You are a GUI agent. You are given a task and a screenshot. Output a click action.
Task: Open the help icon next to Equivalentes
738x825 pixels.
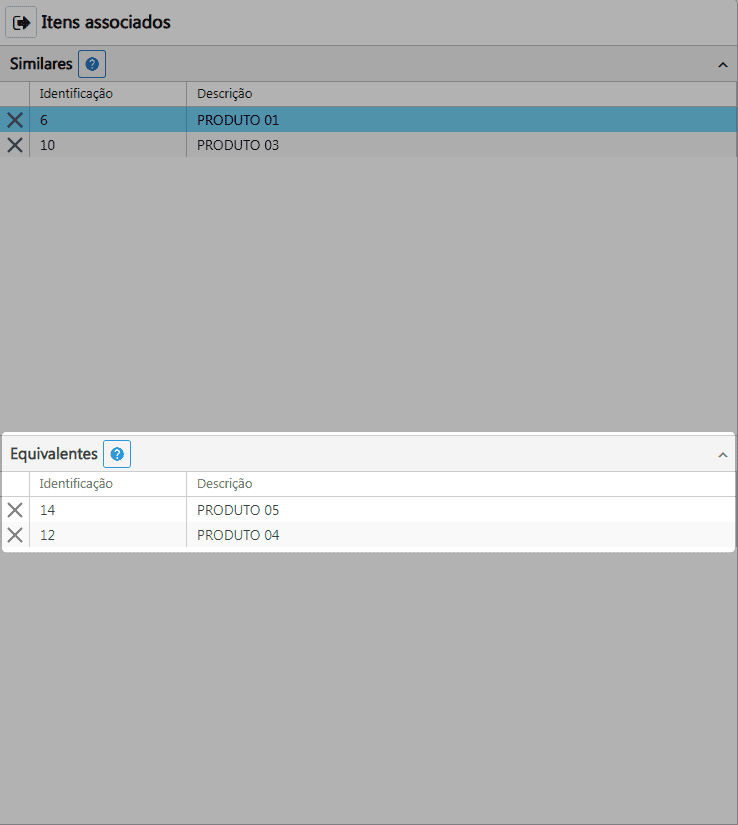click(117, 454)
